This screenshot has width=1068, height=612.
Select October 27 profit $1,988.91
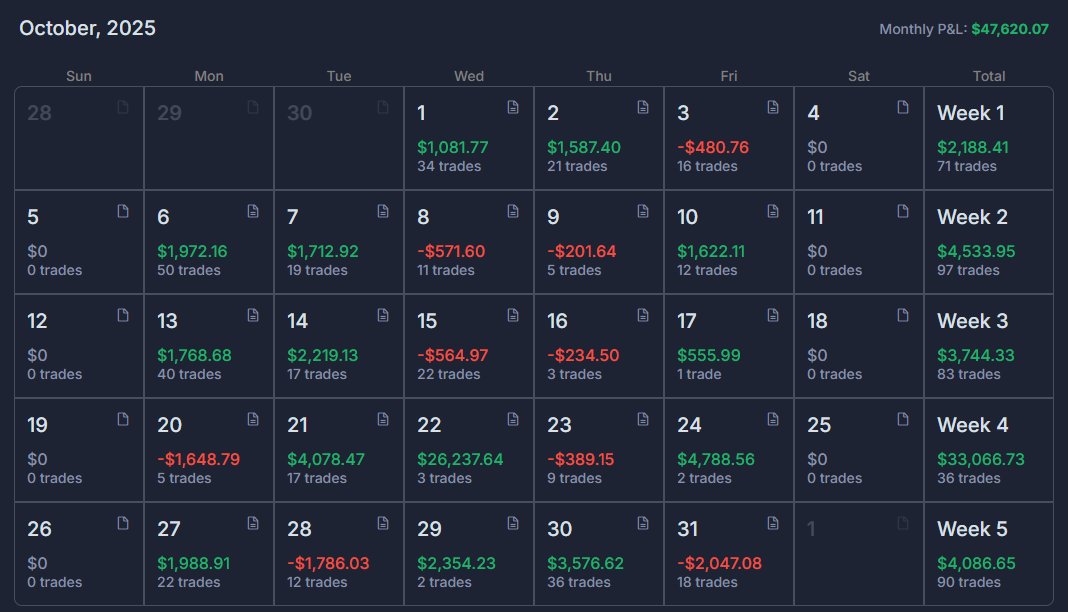pos(193,564)
